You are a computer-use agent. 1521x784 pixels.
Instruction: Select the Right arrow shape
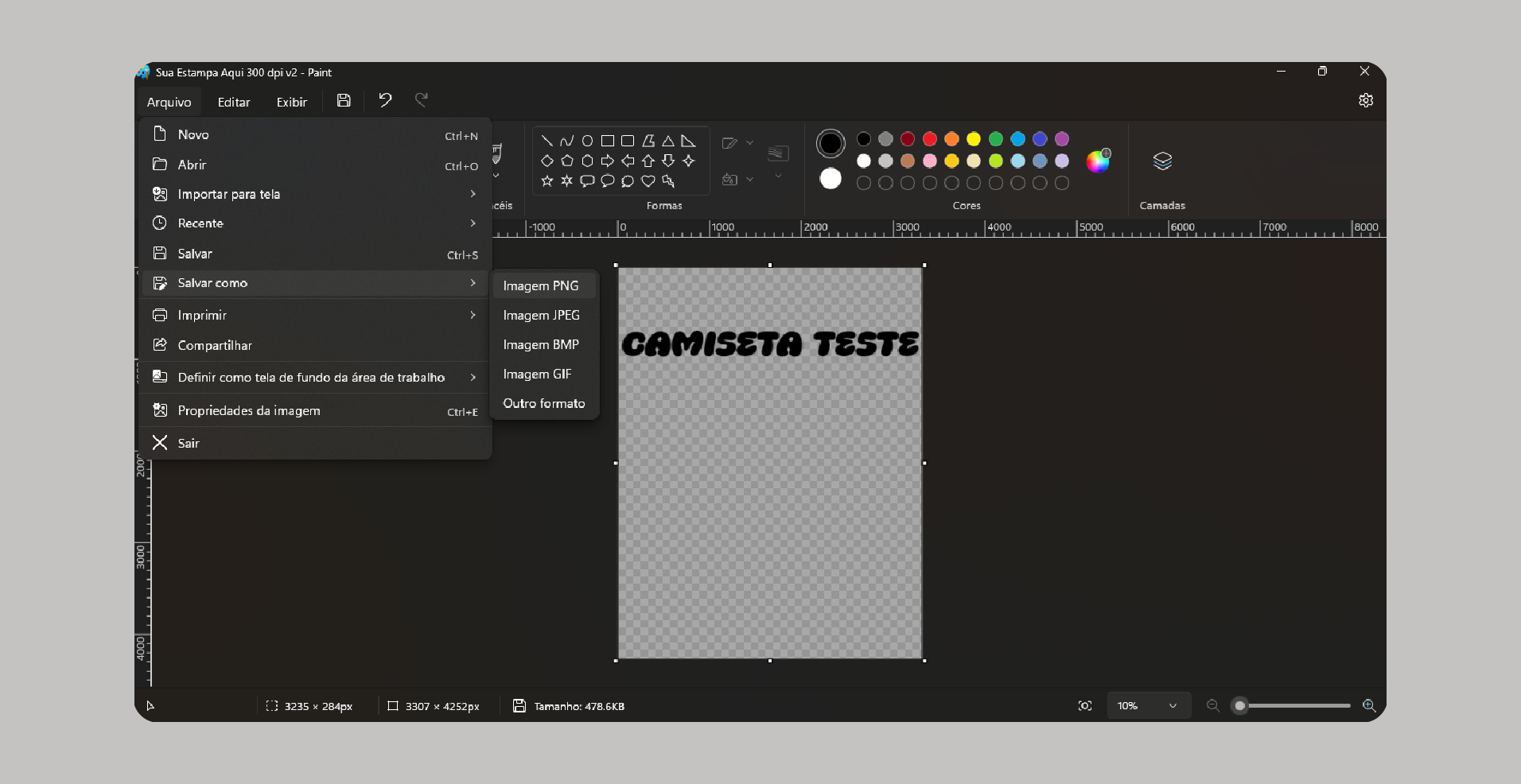[608, 161]
